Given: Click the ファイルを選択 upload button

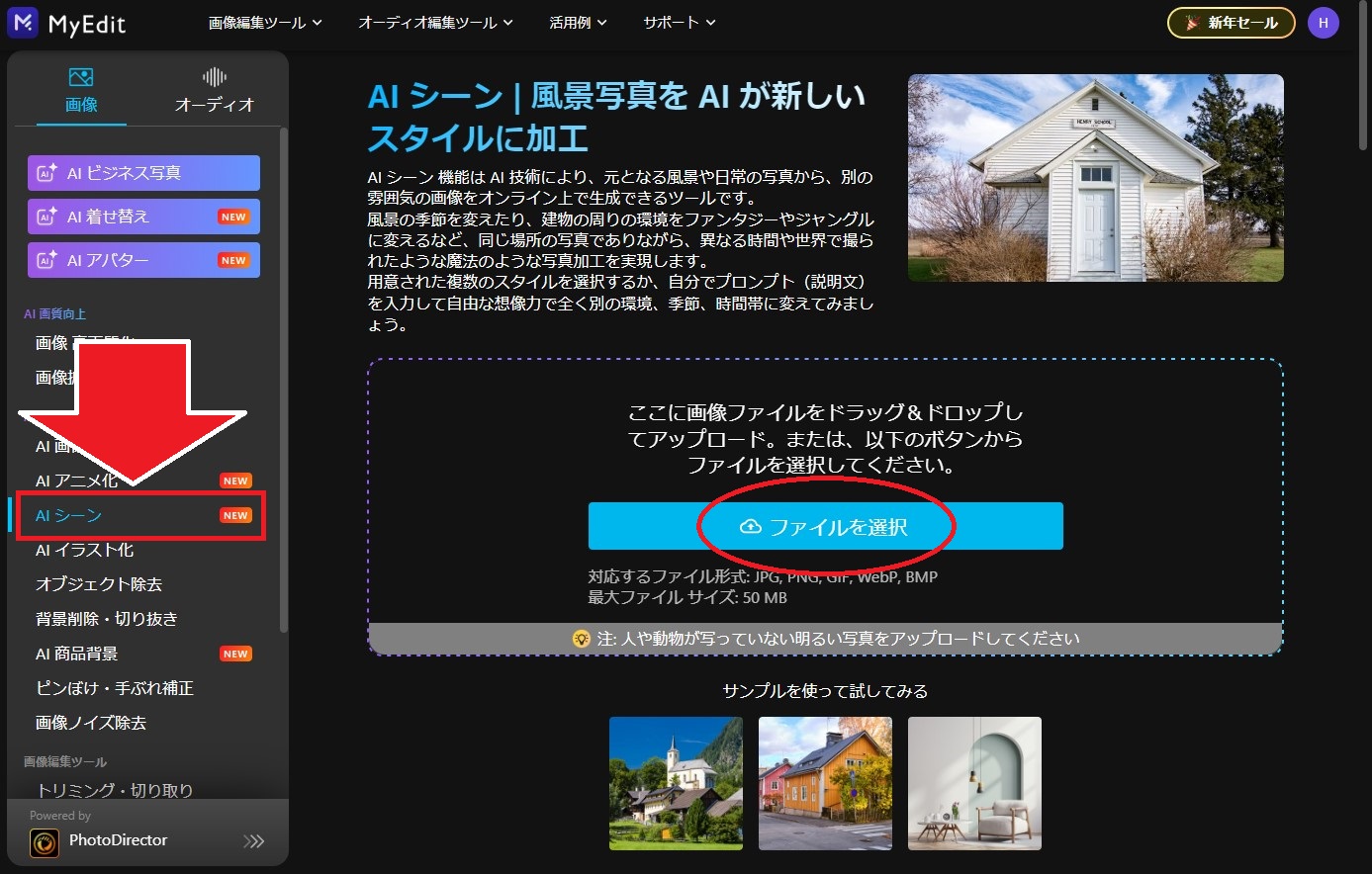Looking at the screenshot, I should (x=826, y=526).
